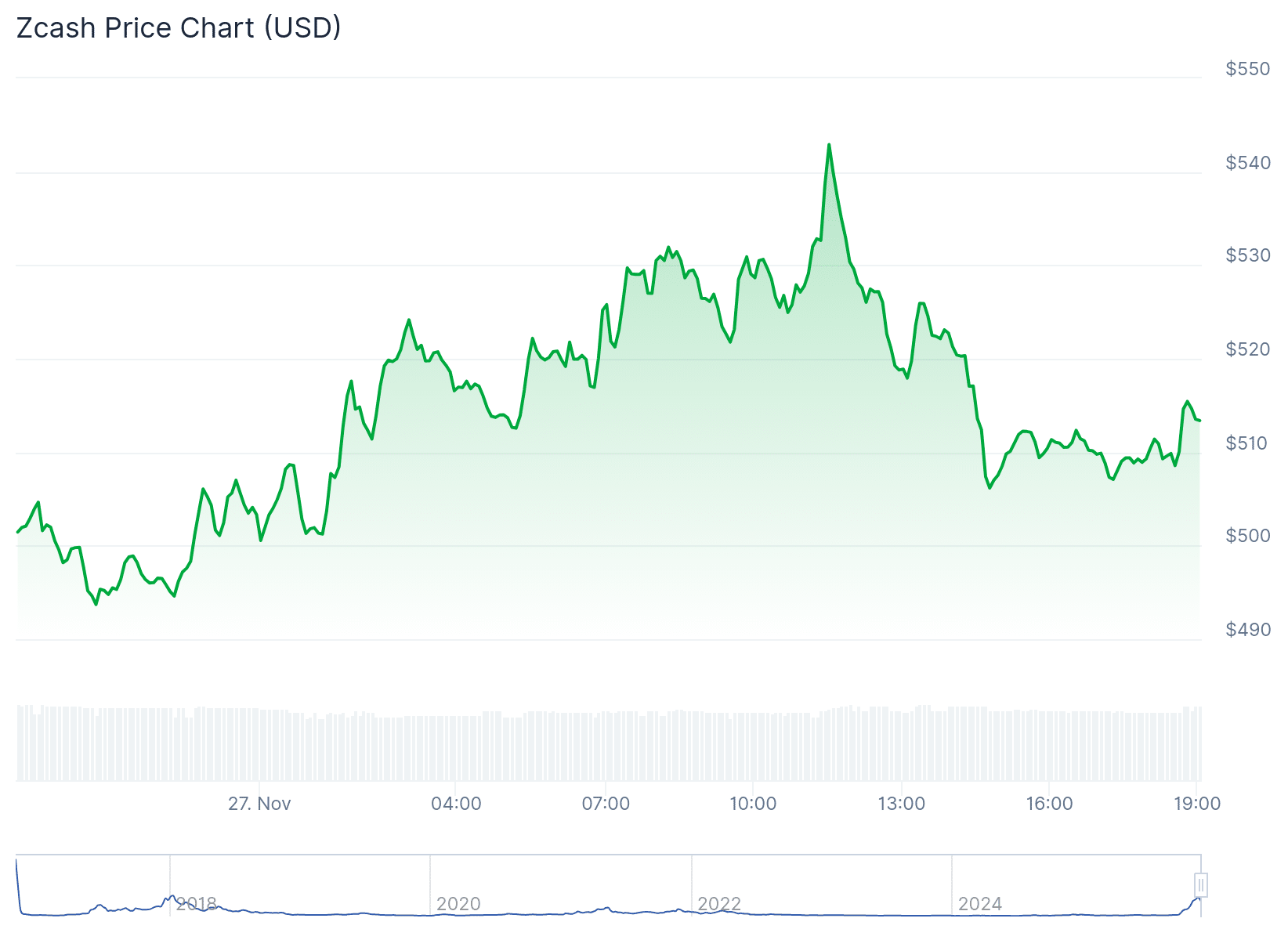Image resolution: width=1288 pixels, height=940 pixels.
Task: Click the Zcash Price Chart (USD) title
Action: tap(179, 28)
